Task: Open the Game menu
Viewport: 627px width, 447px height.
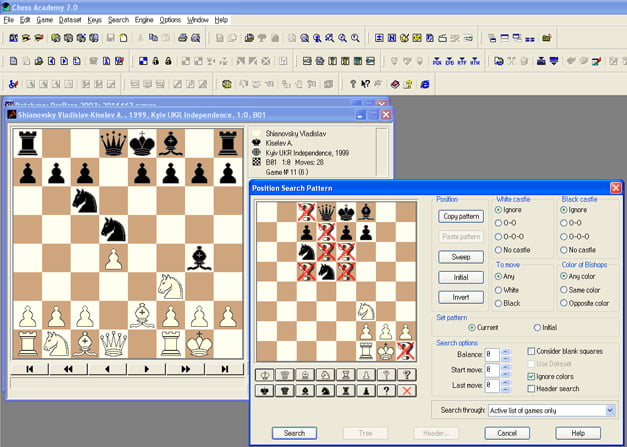Action: (44, 20)
